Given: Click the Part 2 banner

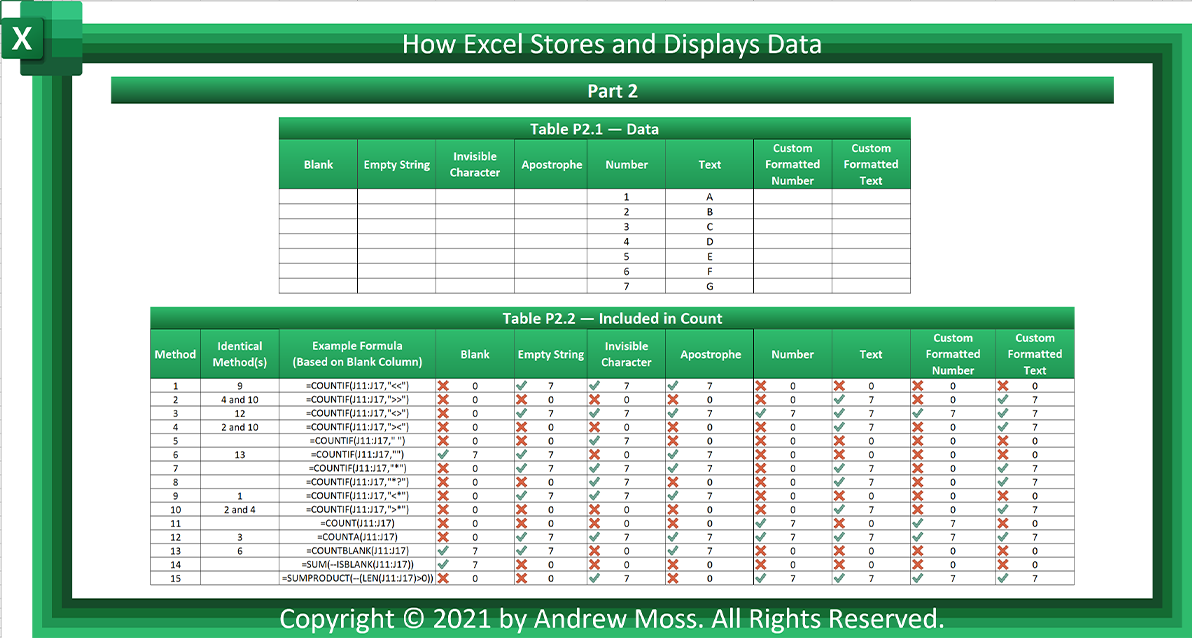Looking at the screenshot, I should pyautogui.click(x=611, y=90).
